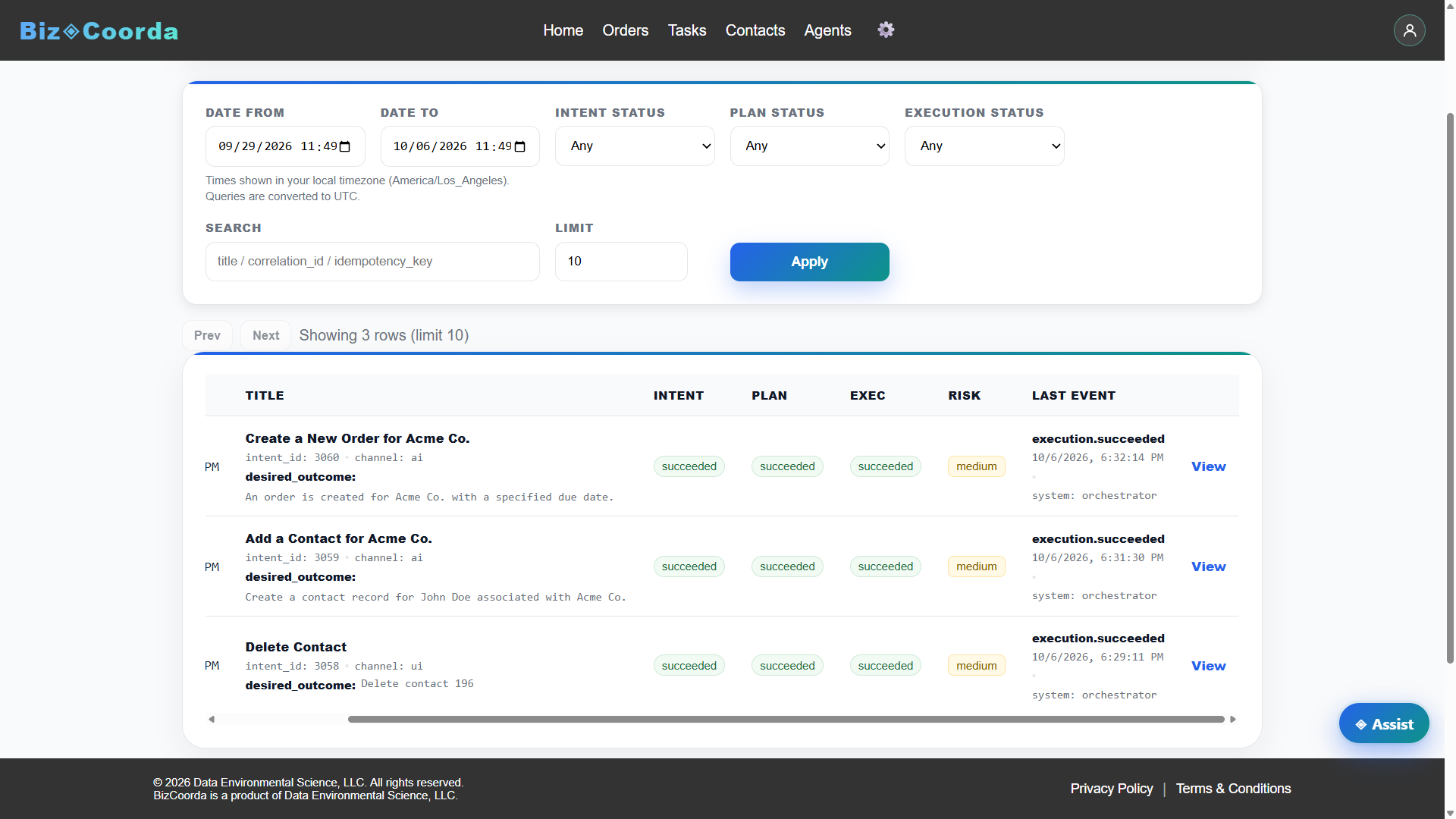
Task: Open the Assist chat button
Action: [x=1383, y=723]
